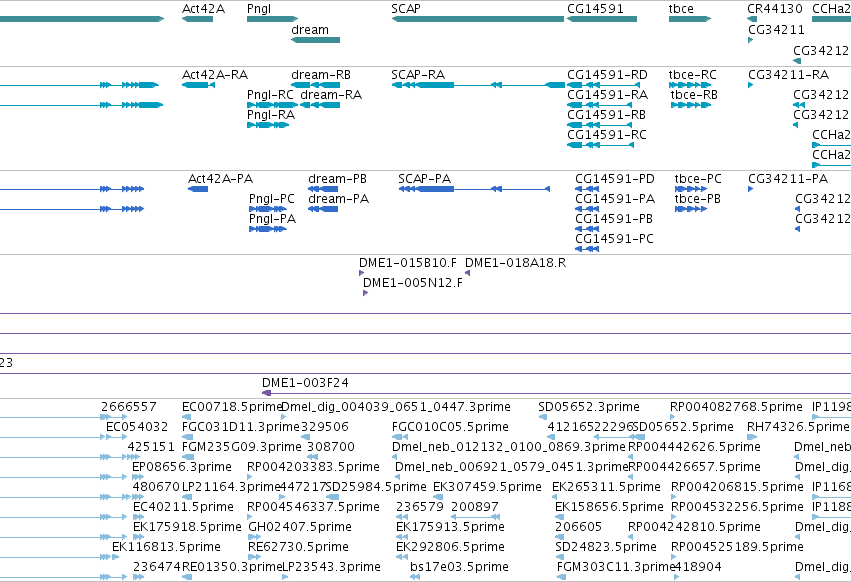Click the FGC010C05.5prime EST label
Screen dimensions: 851x582
coord(450,427)
